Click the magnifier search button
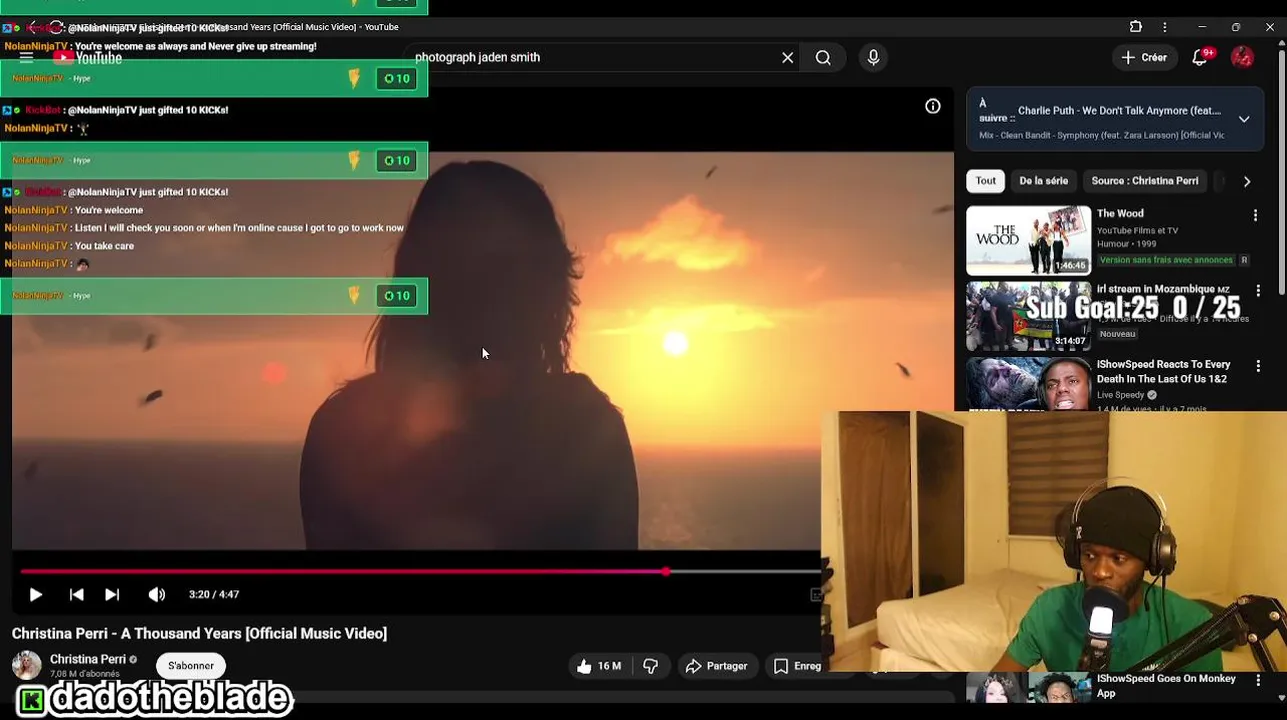This screenshot has width=1287, height=720. click(x=823, y=58)
